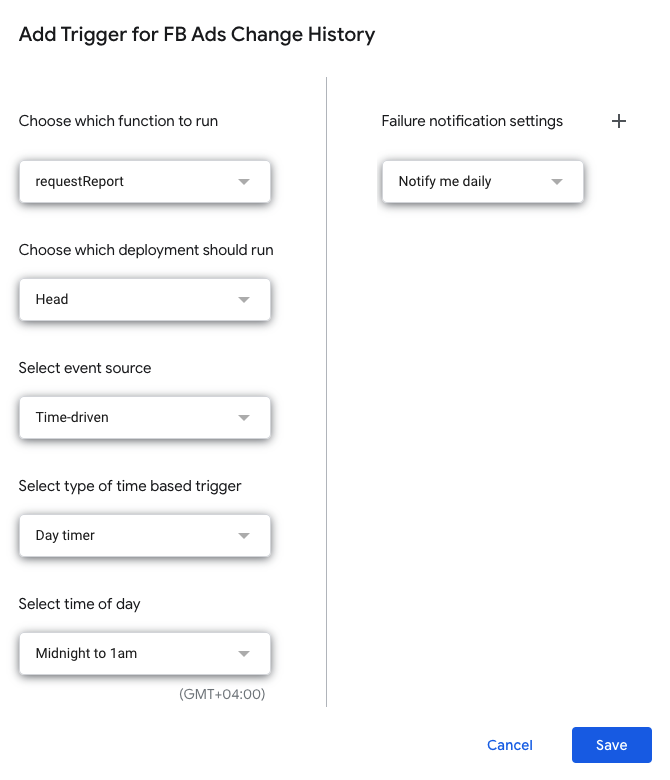The image size is (670, 780).
Task: Open the Notify me daily frequency dropdown
Action: 482,182
